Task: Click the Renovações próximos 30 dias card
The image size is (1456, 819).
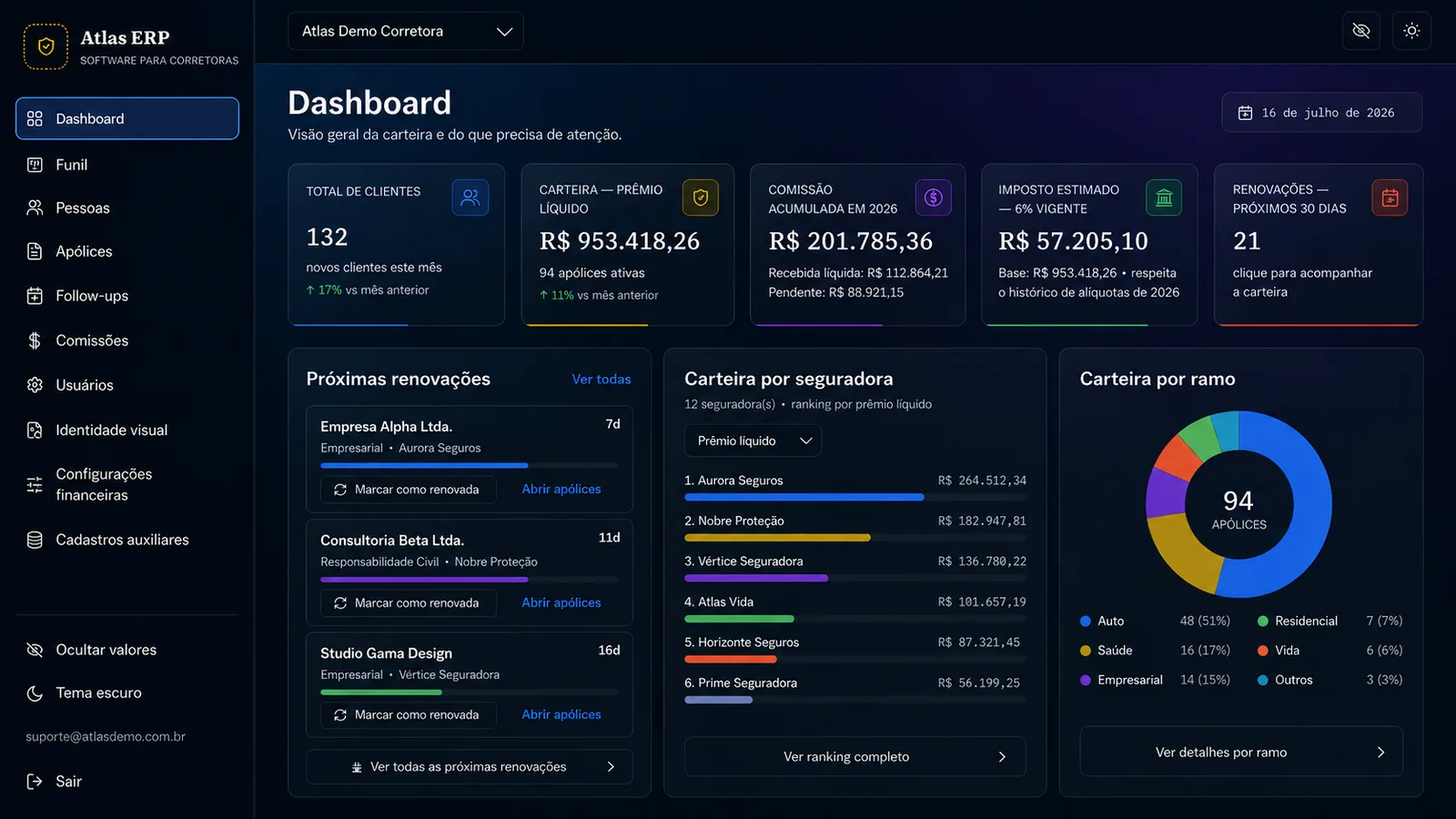Action: [1319, 245]
